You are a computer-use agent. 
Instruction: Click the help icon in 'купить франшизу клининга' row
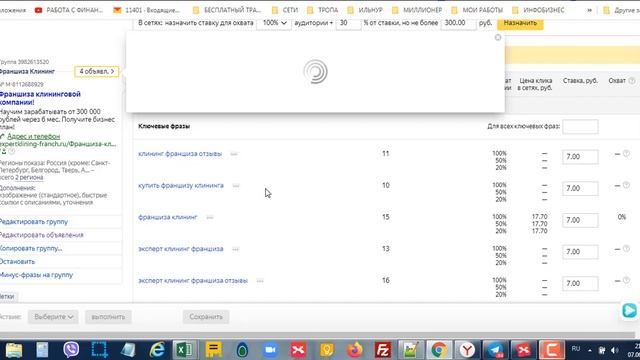click(627, 185)
